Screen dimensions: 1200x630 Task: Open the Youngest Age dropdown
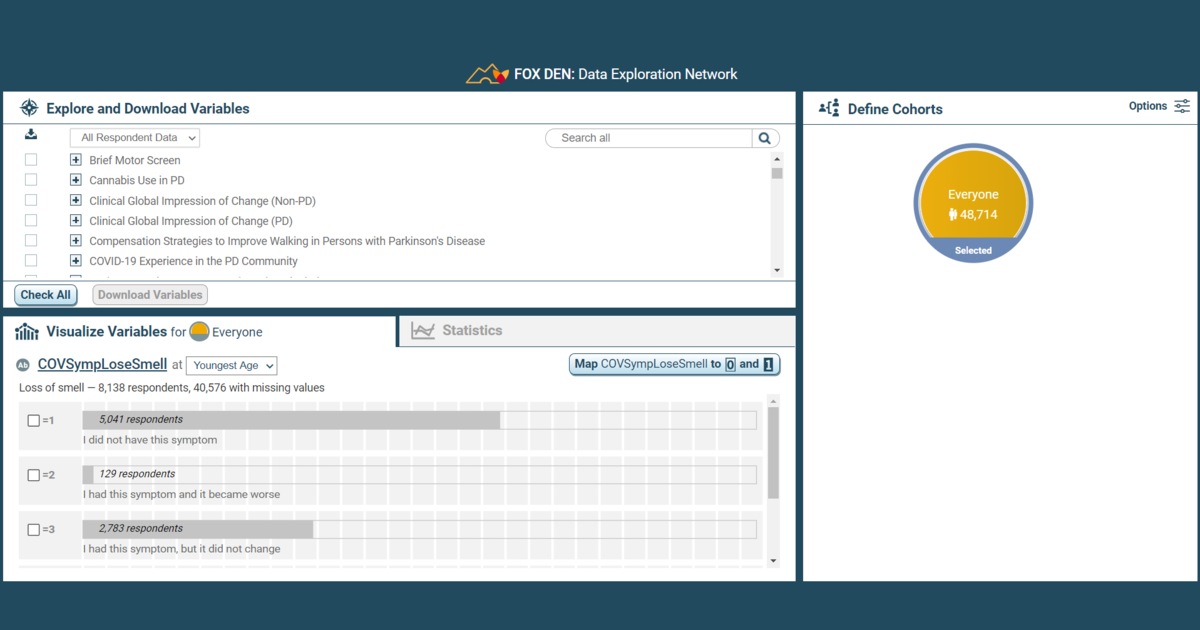pyautogui.click(x=231, y=365)
